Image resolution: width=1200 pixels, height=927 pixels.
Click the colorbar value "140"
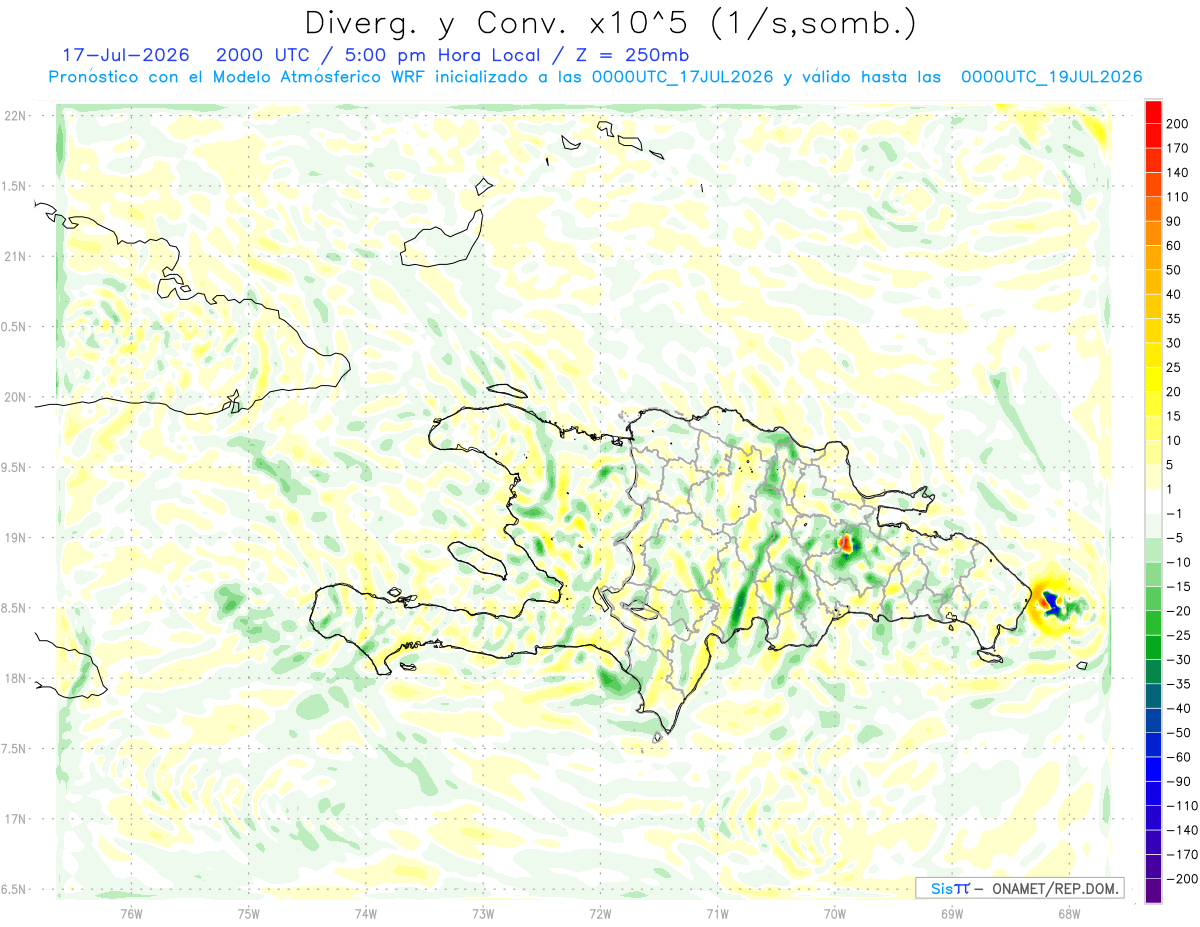(1177, 173)
